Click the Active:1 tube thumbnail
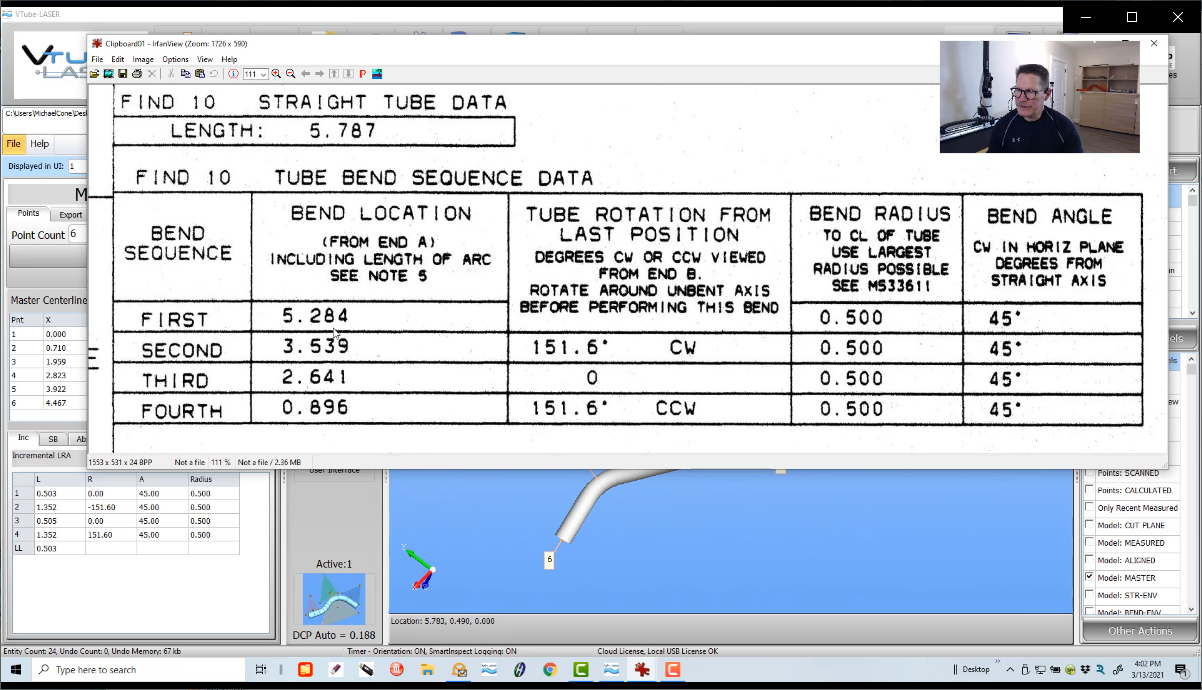Image resolution: width=1202 pixels, height=690 pixels. pyautogui.click(x=334, y=600)
